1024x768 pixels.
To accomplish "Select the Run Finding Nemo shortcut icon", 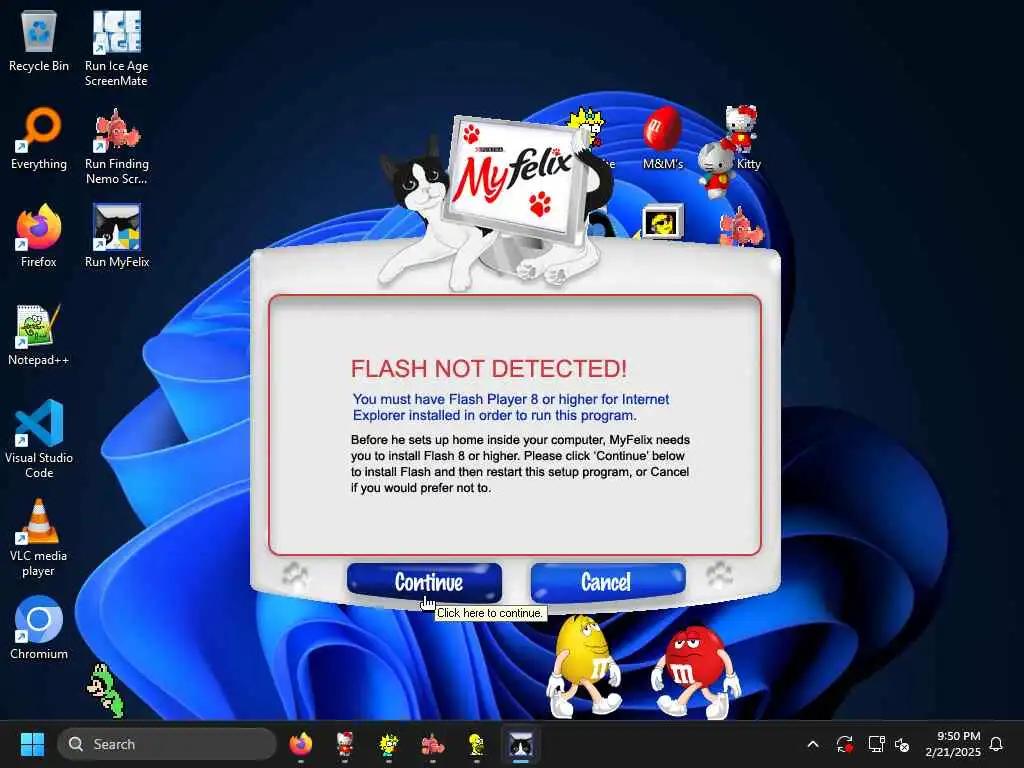I will pyautogui.click(x=116, y=146).
